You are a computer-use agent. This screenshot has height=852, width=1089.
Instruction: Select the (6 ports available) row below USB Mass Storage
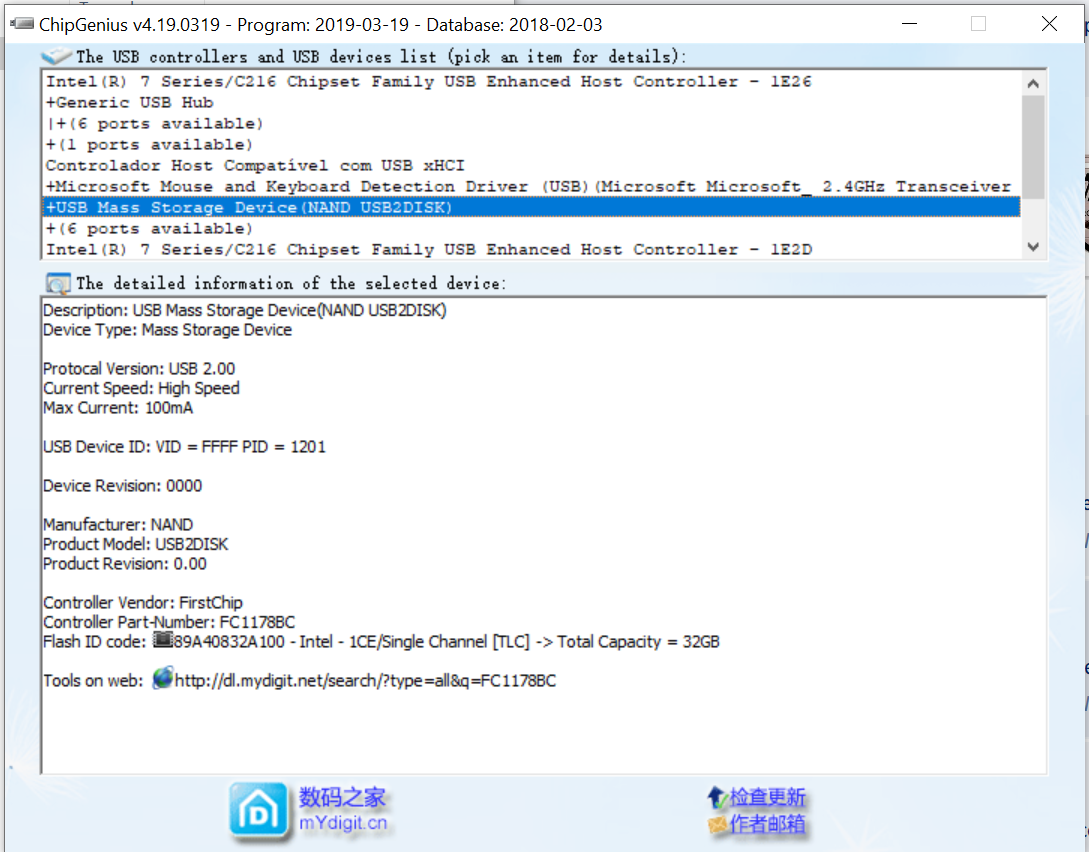531,228
